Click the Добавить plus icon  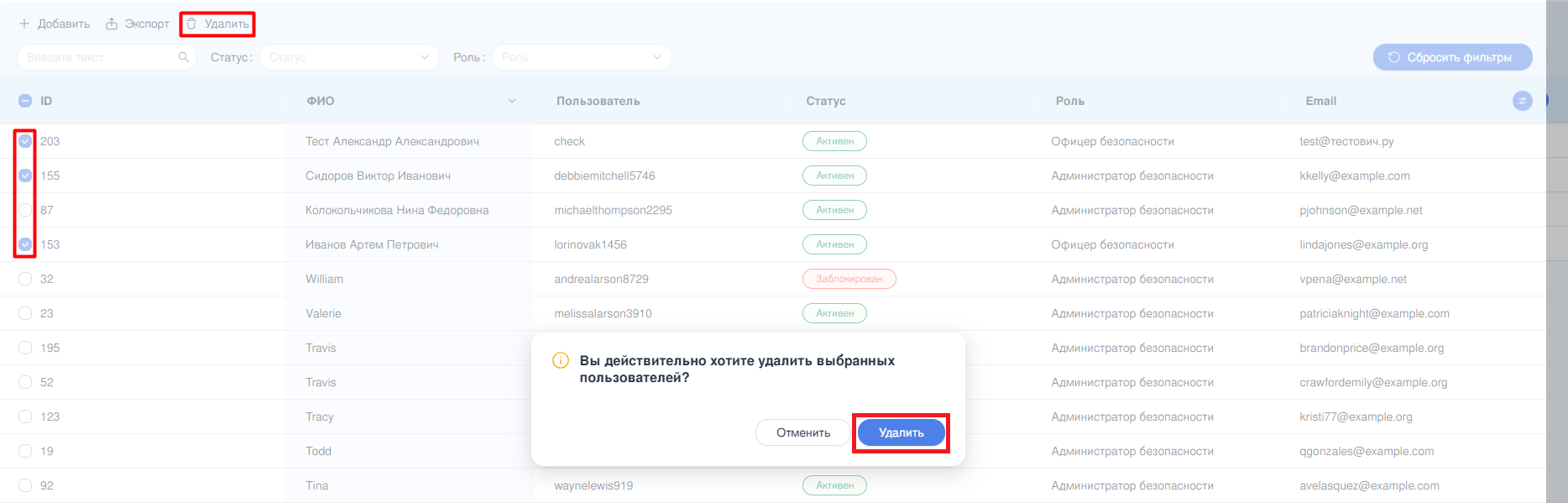pos(24,24)
